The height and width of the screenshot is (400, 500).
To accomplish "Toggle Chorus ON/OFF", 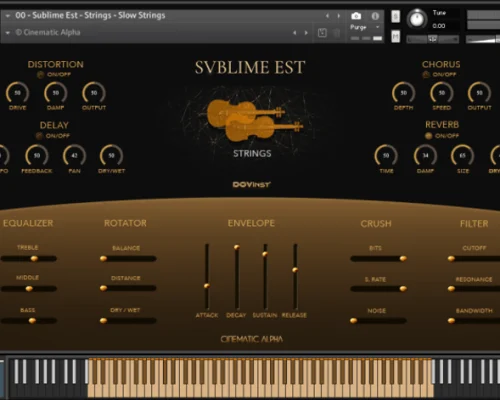I will point(426,75).
